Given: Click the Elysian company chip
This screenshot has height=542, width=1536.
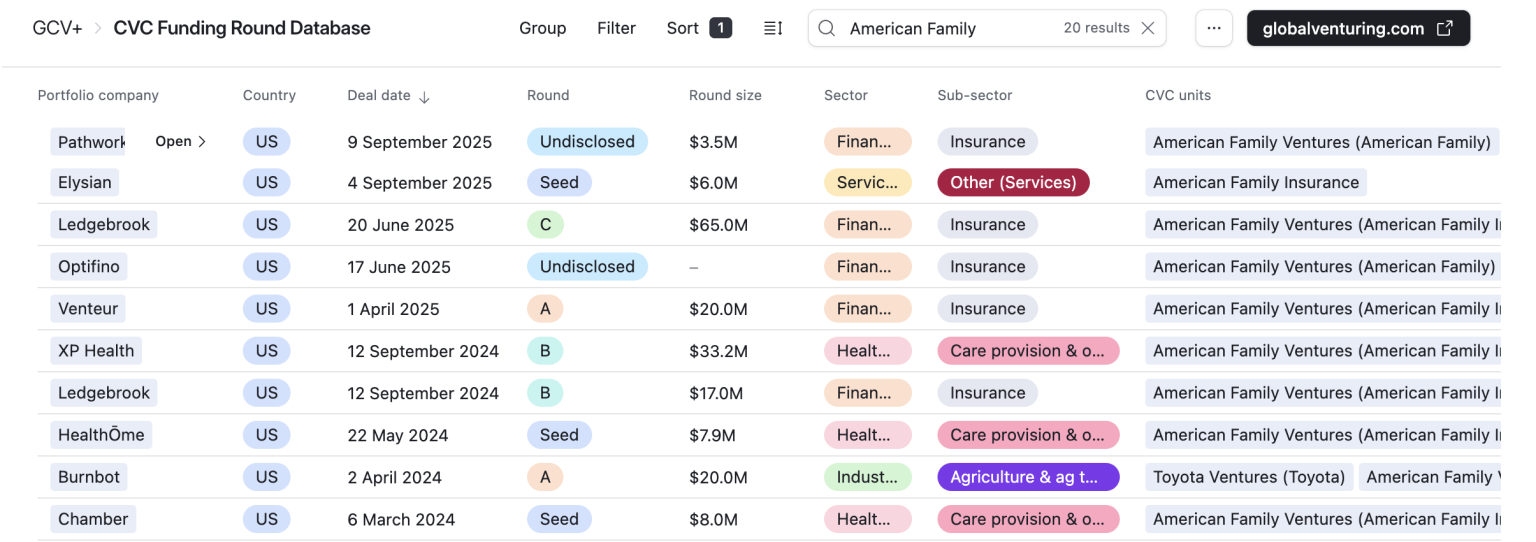Looking at the screenshot, I should (x=85, y=182).
